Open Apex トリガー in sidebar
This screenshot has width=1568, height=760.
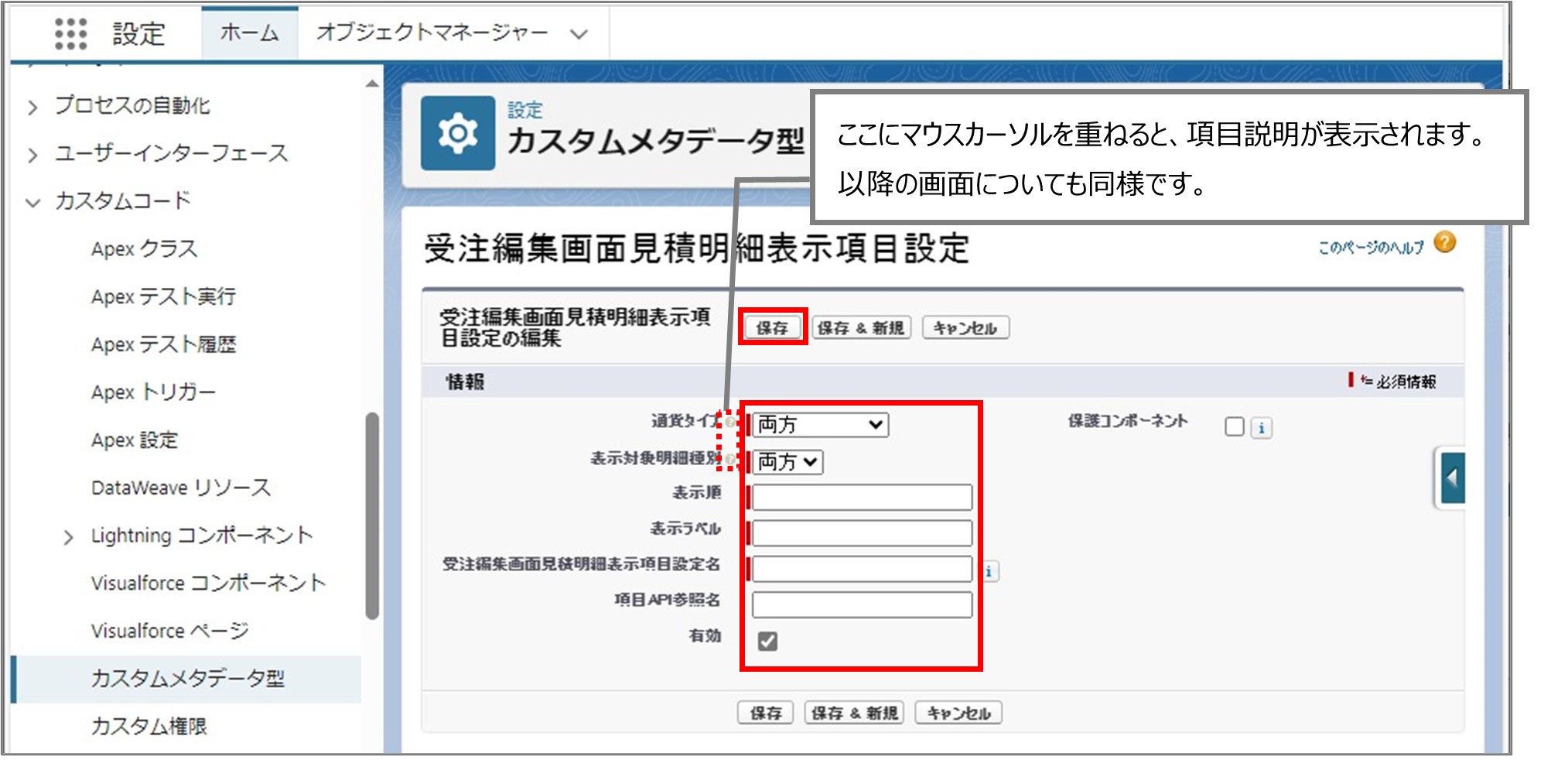coord(153,392)
